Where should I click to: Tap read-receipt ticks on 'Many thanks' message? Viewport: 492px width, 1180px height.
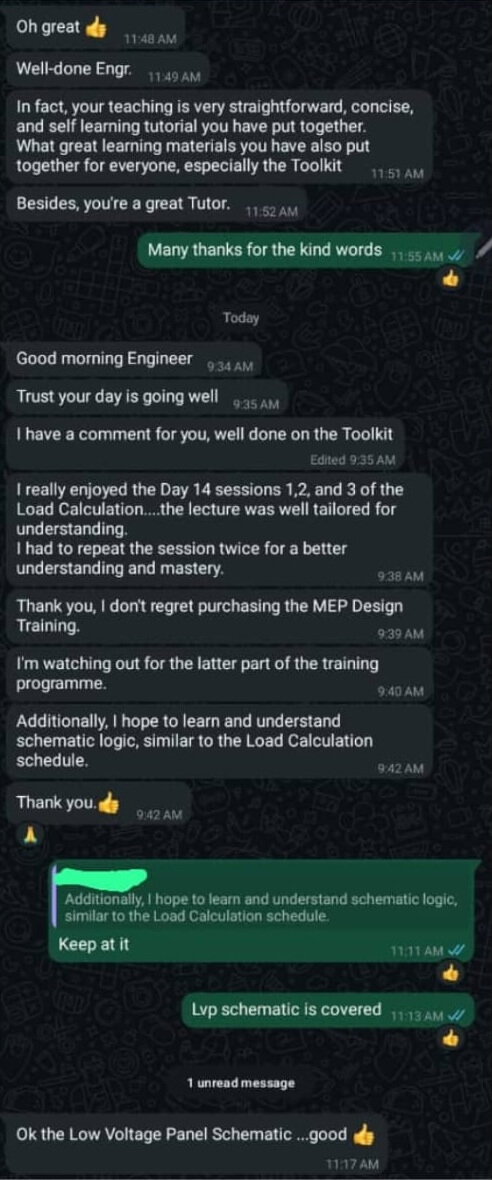click(455, 256)
